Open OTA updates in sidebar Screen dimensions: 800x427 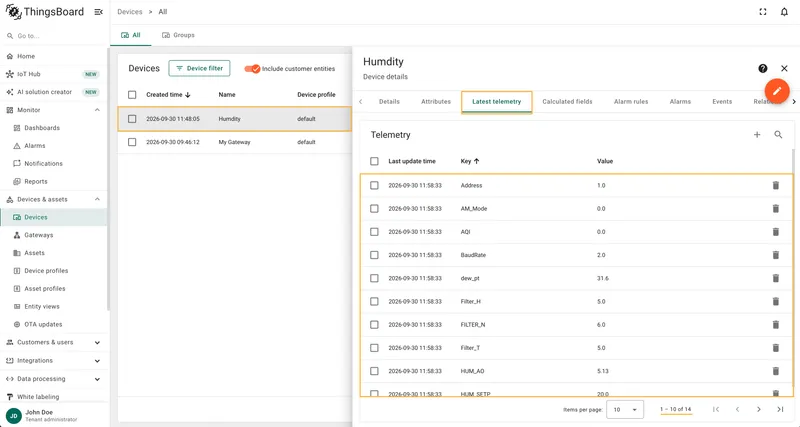click(x=54, y=324)
